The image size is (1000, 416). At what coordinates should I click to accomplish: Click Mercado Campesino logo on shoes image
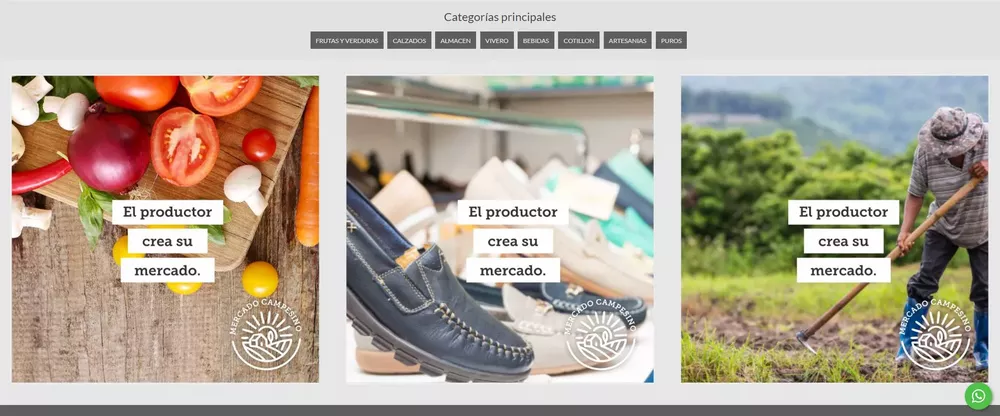tap(600, 334)
